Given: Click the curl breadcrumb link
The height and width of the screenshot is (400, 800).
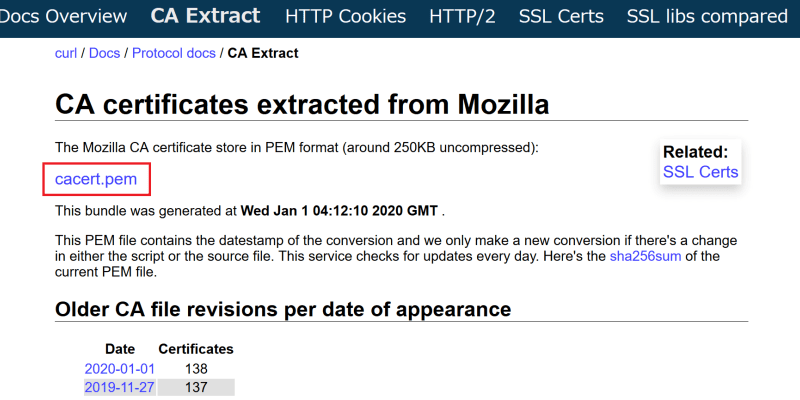Looking at the screenshot, I should click(66, 53).
